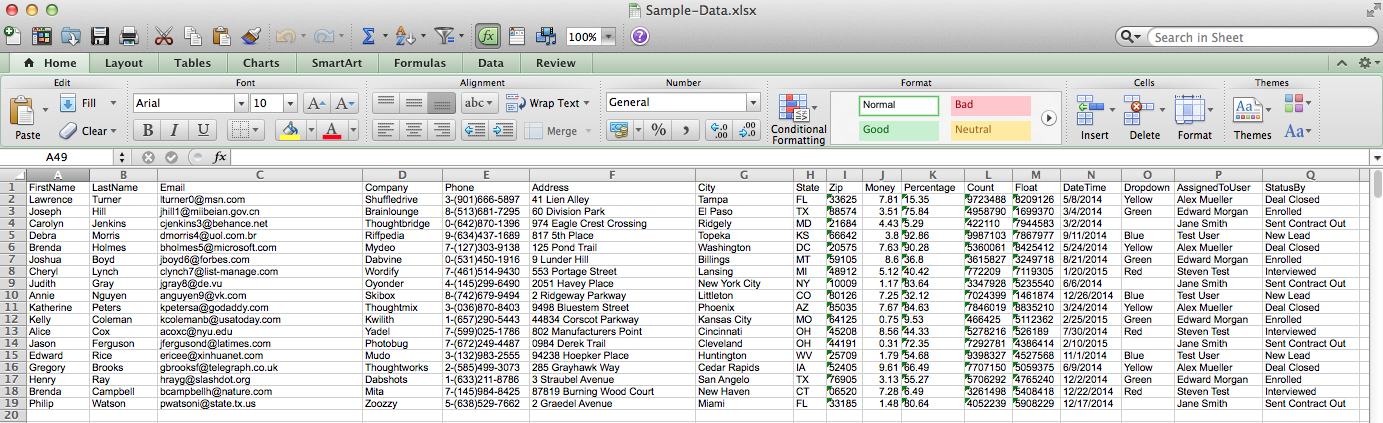Apply fill color with the paint bucket
The image size is (1383, 423).
289,129
